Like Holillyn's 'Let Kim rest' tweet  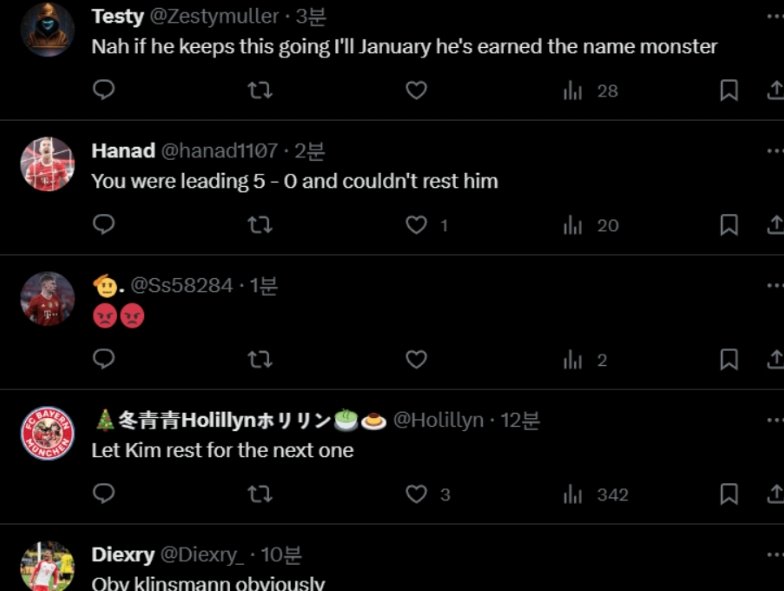point(416,494)
